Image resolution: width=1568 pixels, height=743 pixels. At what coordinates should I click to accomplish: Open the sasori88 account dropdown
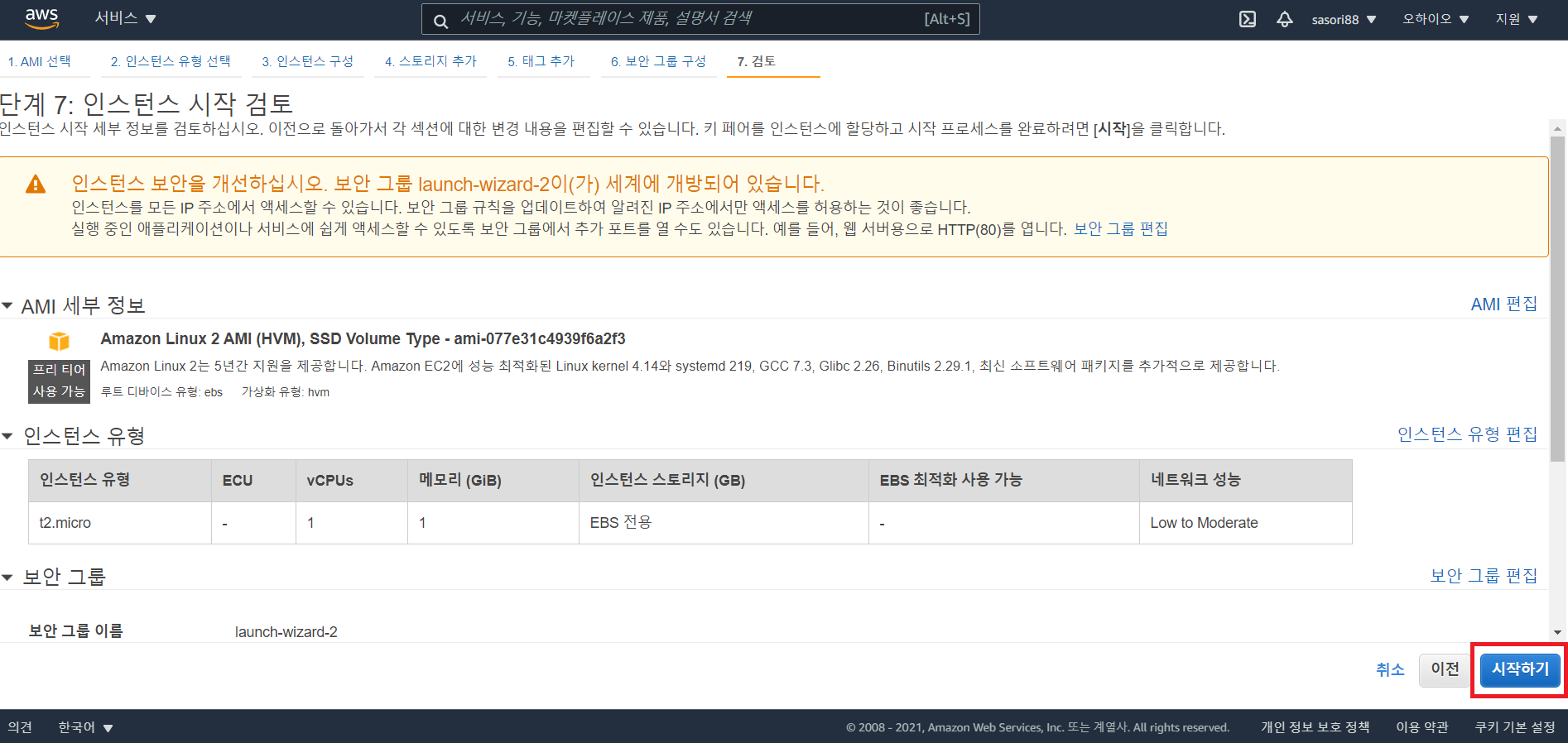(x=1344, y=19)
